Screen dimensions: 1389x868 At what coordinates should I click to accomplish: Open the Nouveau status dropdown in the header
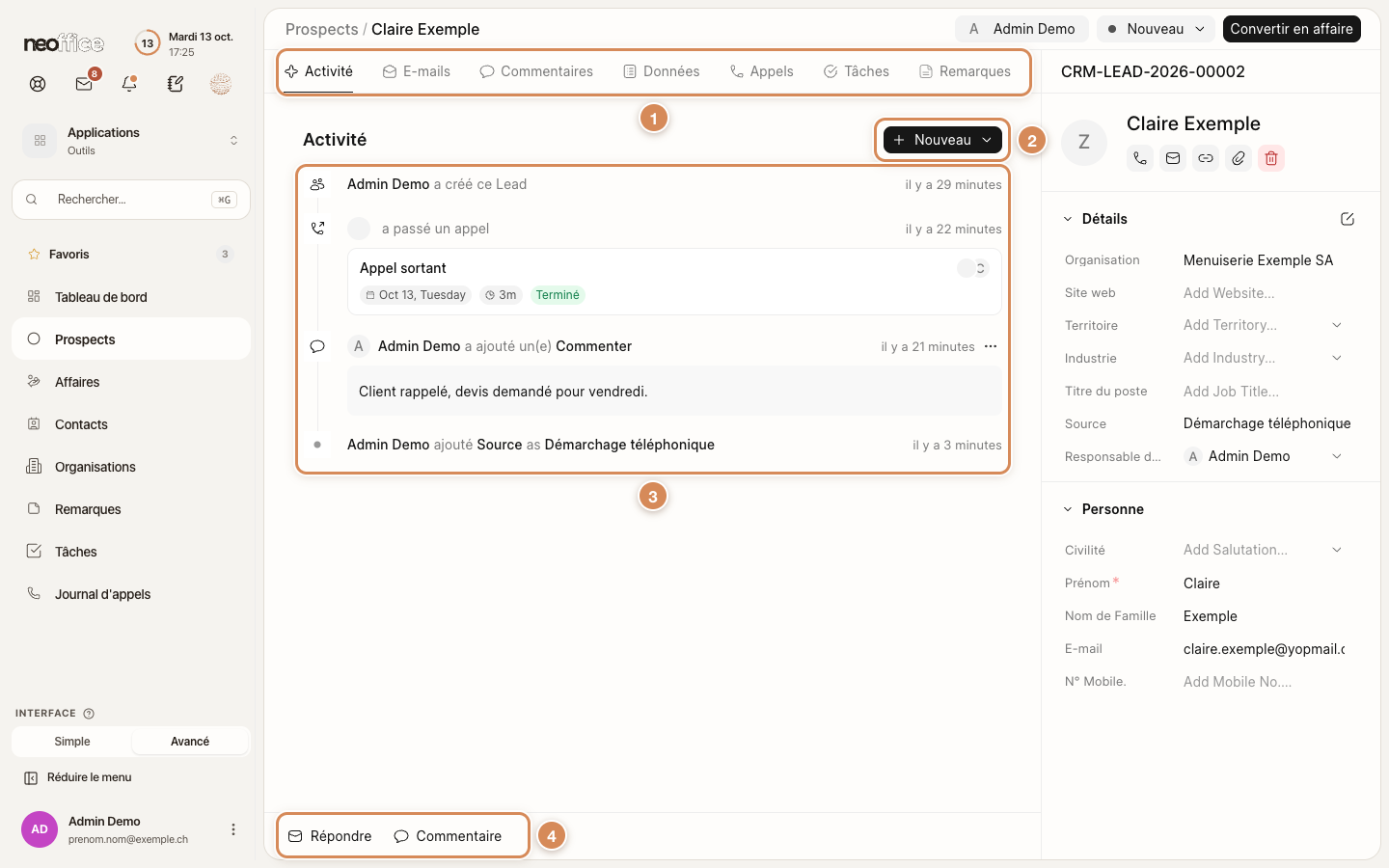click(x=1156, y=29)
